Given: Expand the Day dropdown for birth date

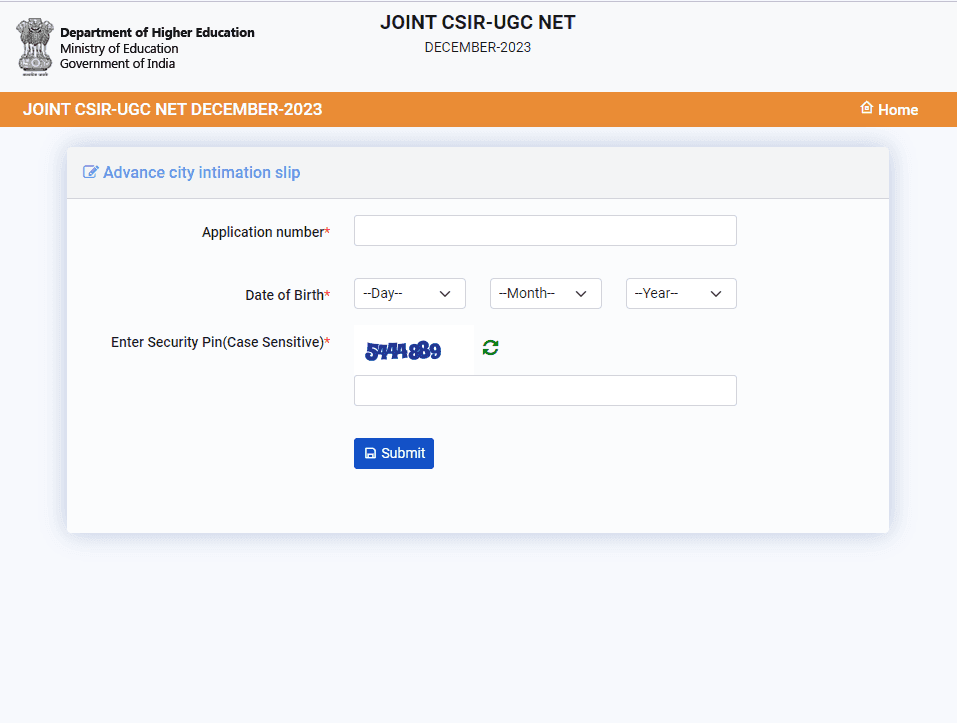Looking at the screenshot, I should tap(410, 293).
